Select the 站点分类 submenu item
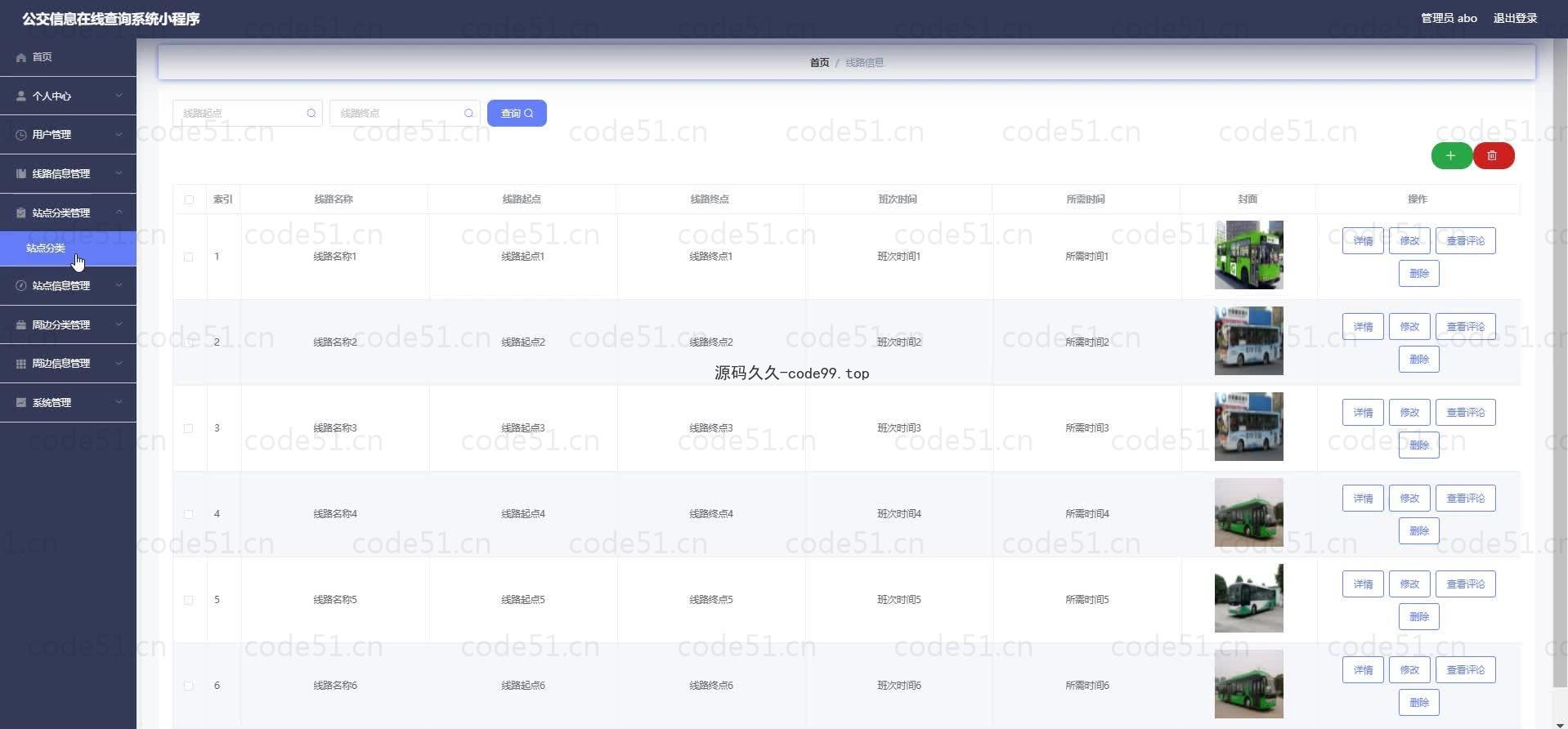The image size is (1568, 729). point(68,248)
